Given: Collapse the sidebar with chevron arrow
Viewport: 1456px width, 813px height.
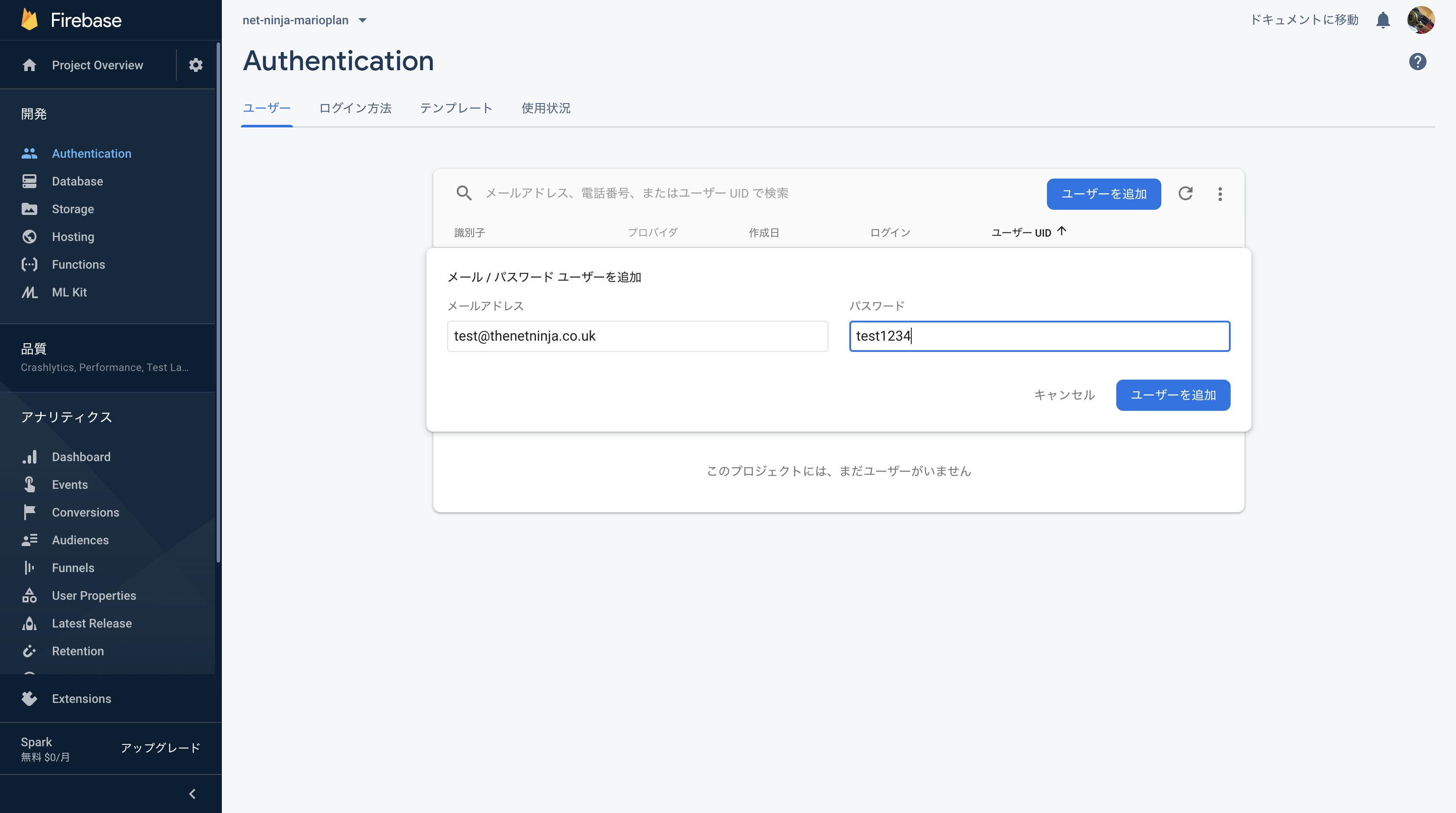Looking at the screenshot, I should pyautogui.click(x=192, y=794).
